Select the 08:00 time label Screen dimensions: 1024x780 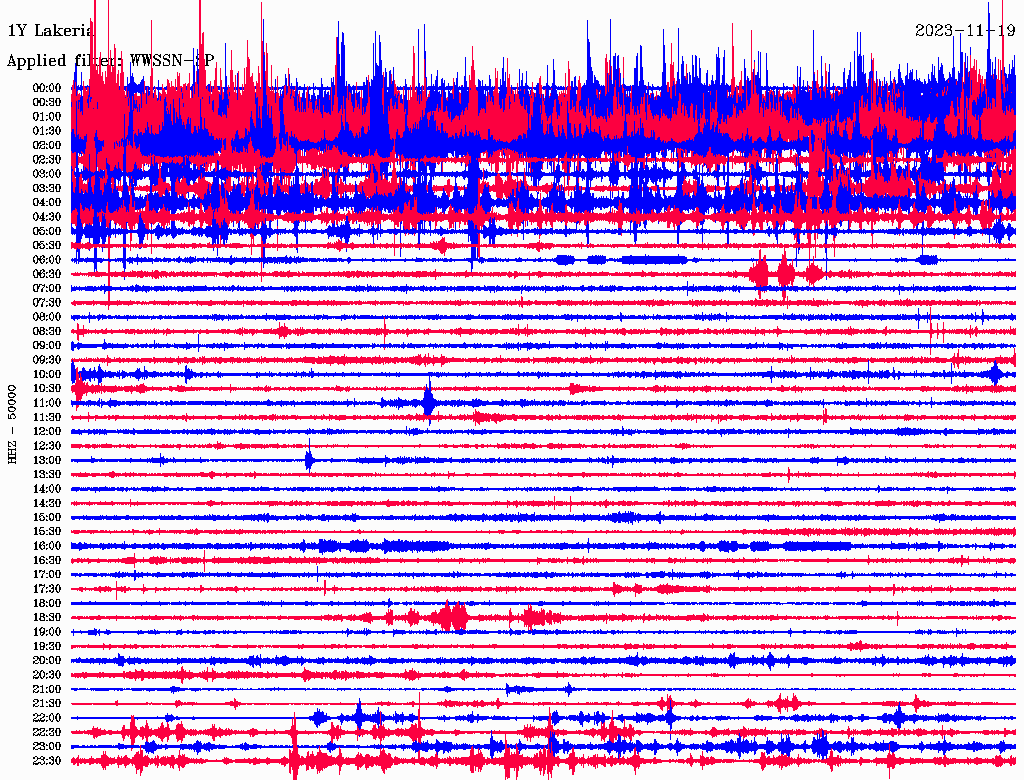click(47, 317)
